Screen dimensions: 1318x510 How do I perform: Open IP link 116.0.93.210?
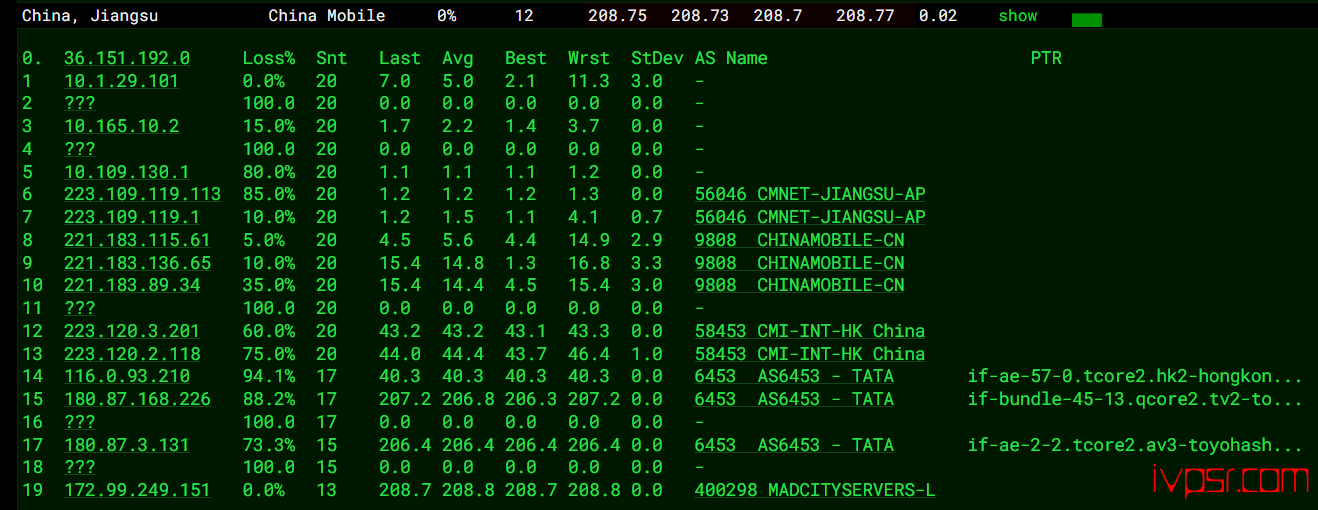point(127,376)
